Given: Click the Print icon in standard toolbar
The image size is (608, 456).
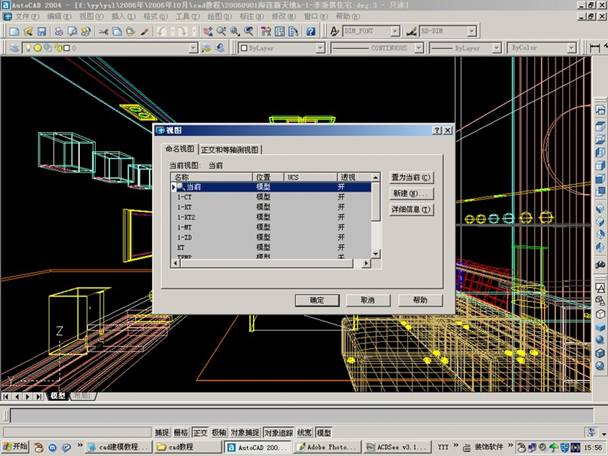Looking at the screenshot, I should coord(58,32).
